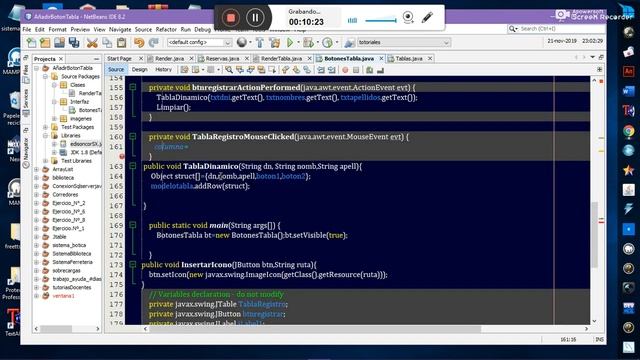640x360 pixels.
Task: Click the Debug Project toolbar icon
Action: (308, 42)
